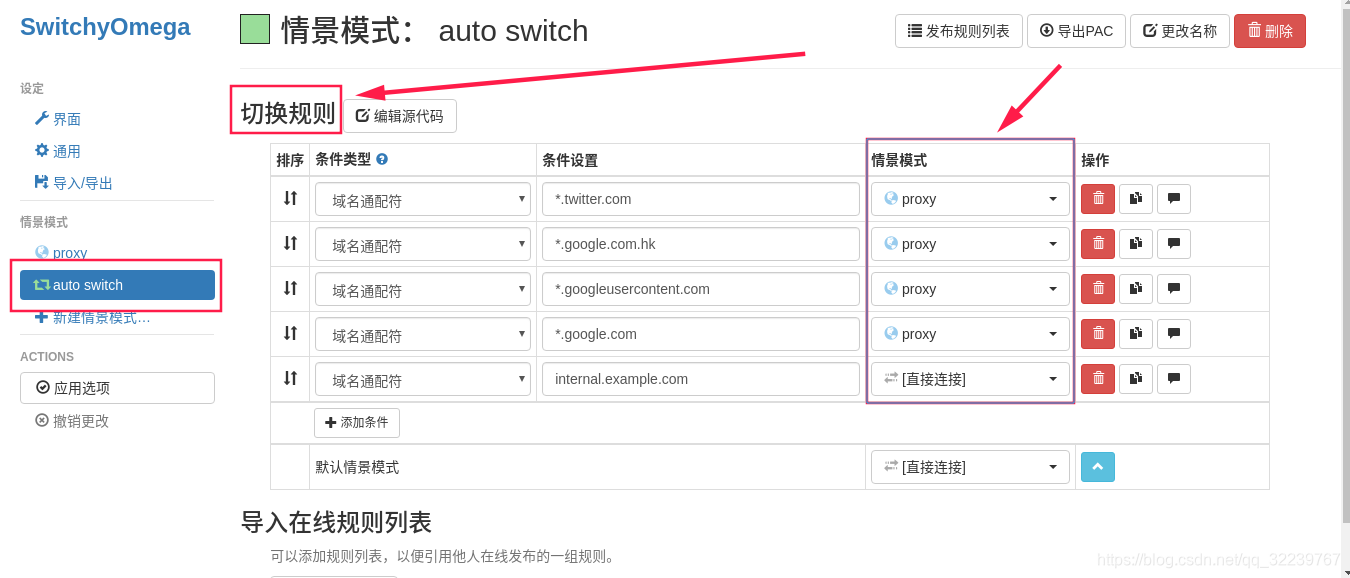The height and width of the screenshot is (578, 1350).
Task: Delete the *.google.com.hk rule
Action: 1097,244
